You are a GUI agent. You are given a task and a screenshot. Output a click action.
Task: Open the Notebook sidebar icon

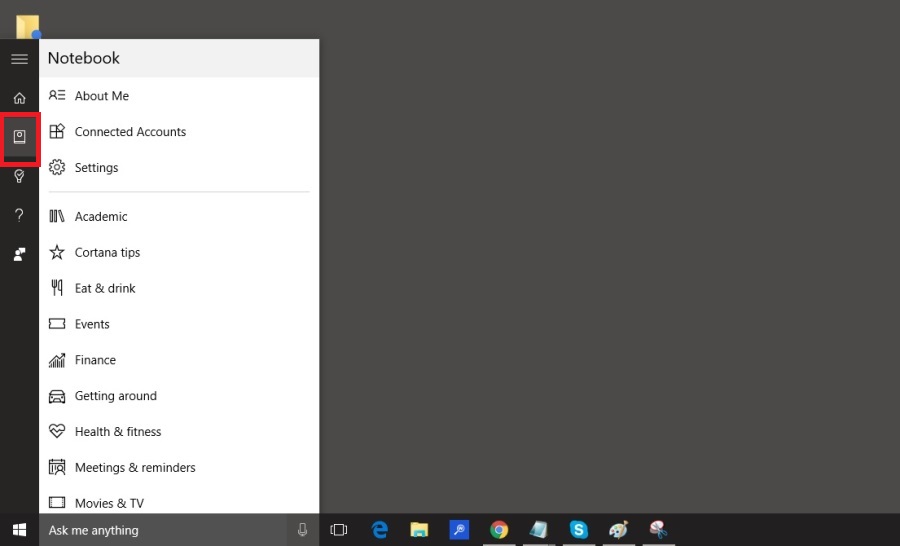pos(20,137)
